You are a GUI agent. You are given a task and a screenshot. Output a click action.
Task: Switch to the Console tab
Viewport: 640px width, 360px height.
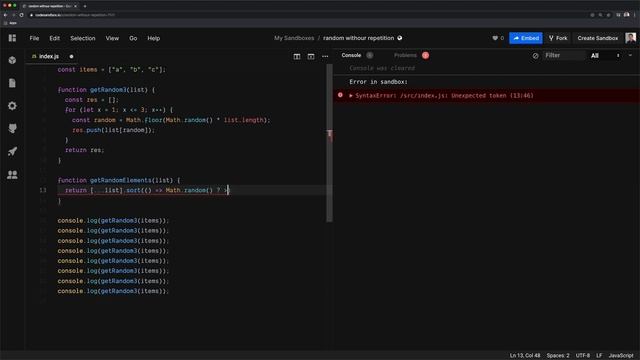tap(351, 55)
